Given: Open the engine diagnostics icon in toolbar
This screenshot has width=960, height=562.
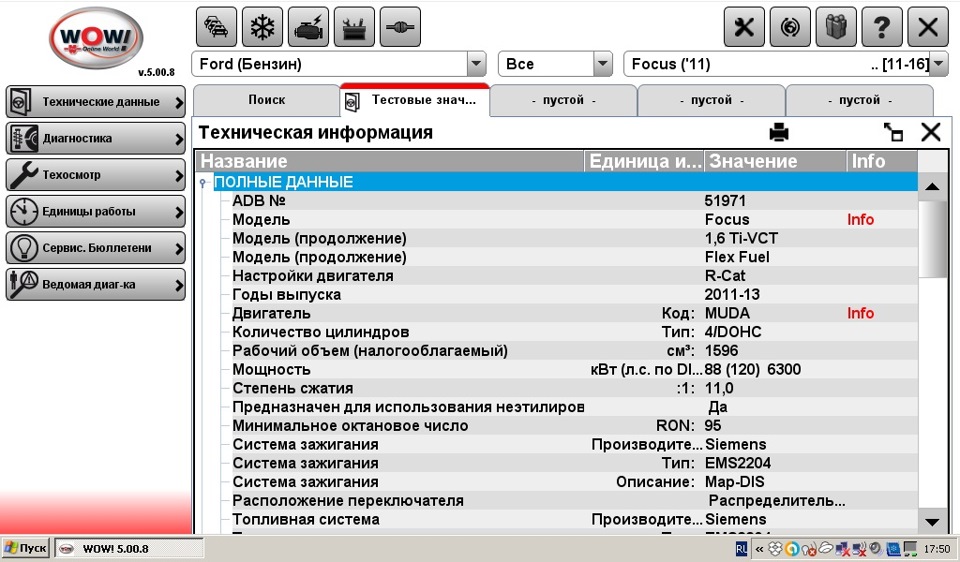Looking at the screenshot, I should click(308, 27).
